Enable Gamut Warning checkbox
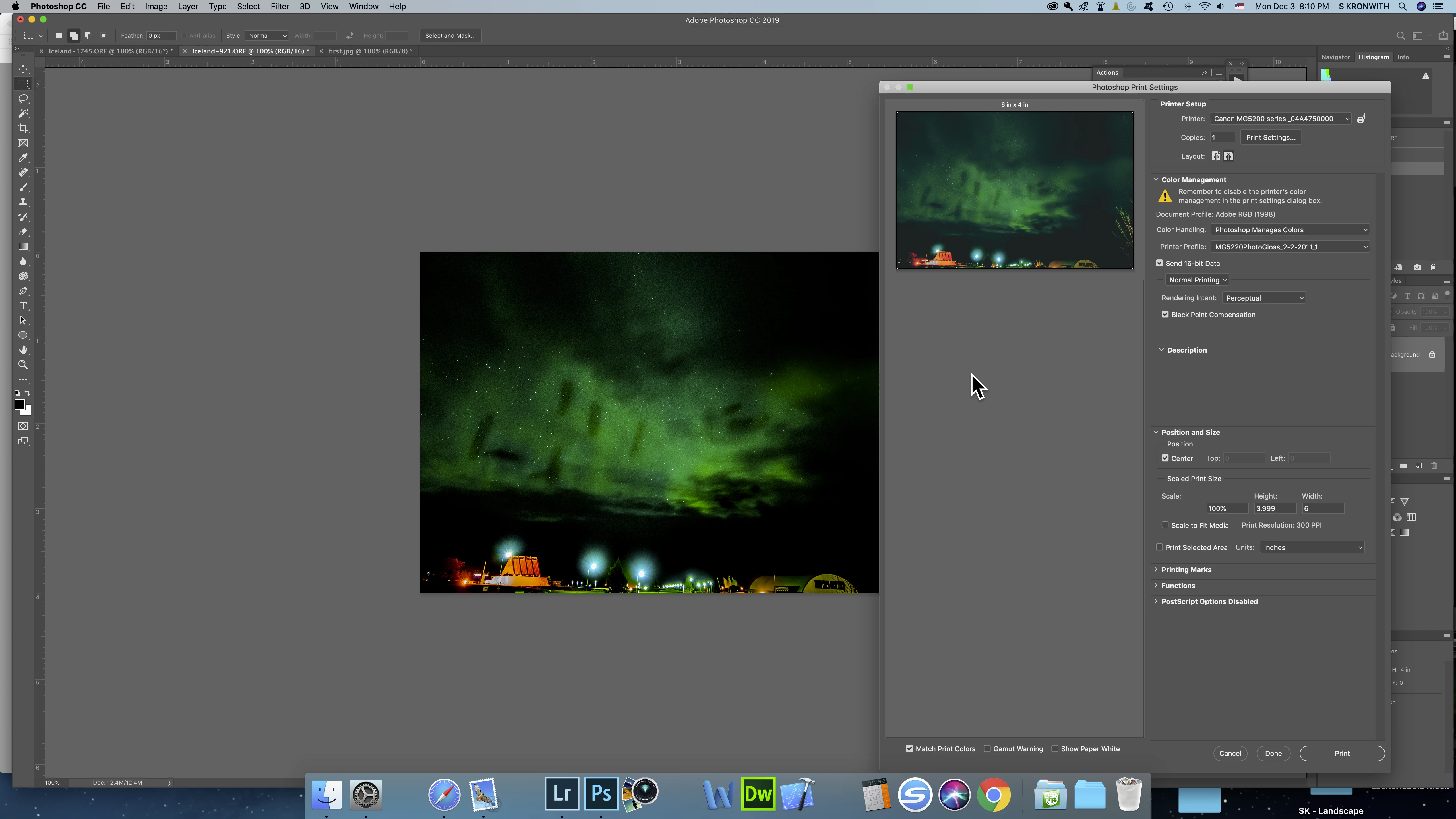Image resolution: width=1456 pixels, height=819 pixels. (987, 748)
